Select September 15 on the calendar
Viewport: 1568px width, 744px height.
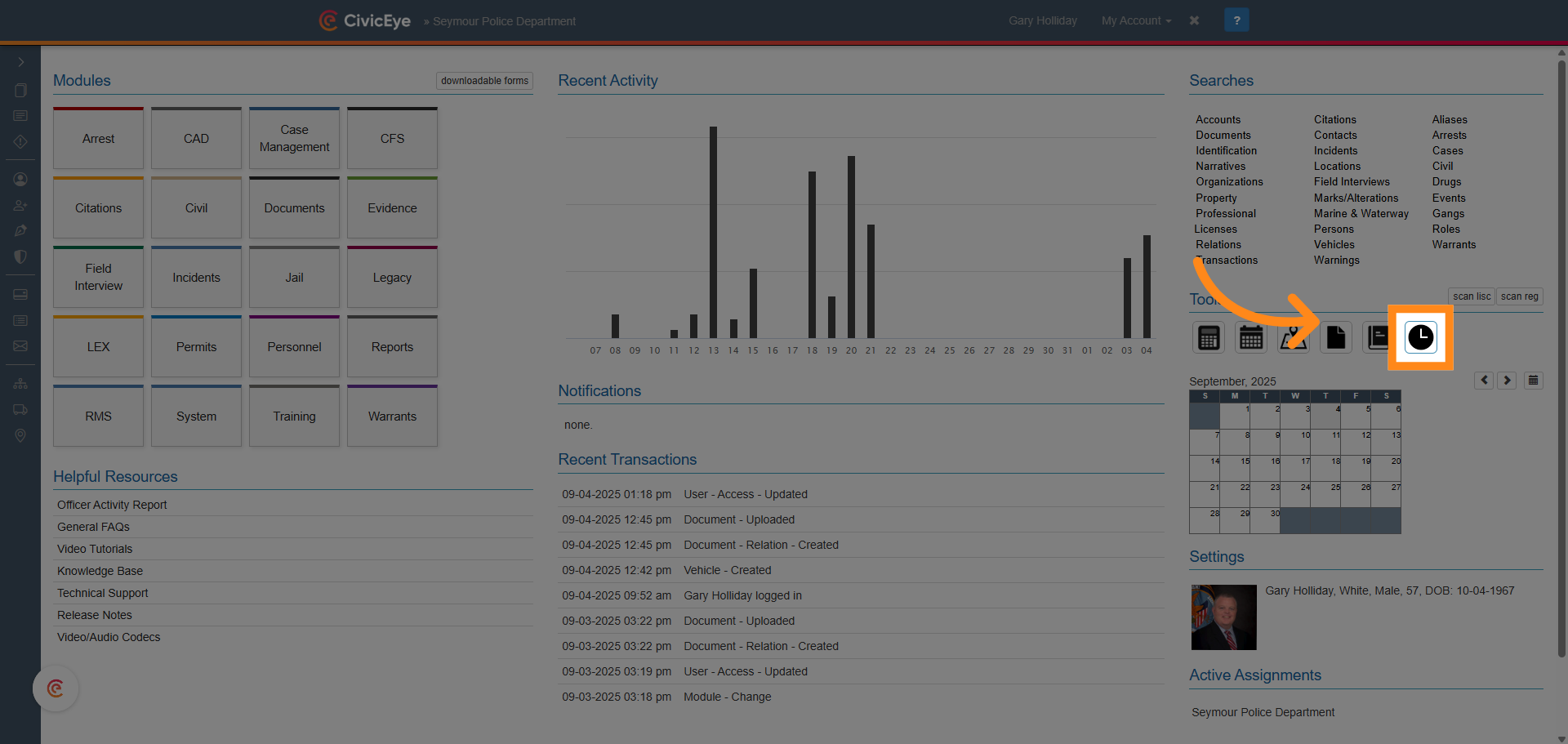pyautogui.click(x=1235, y=469)
